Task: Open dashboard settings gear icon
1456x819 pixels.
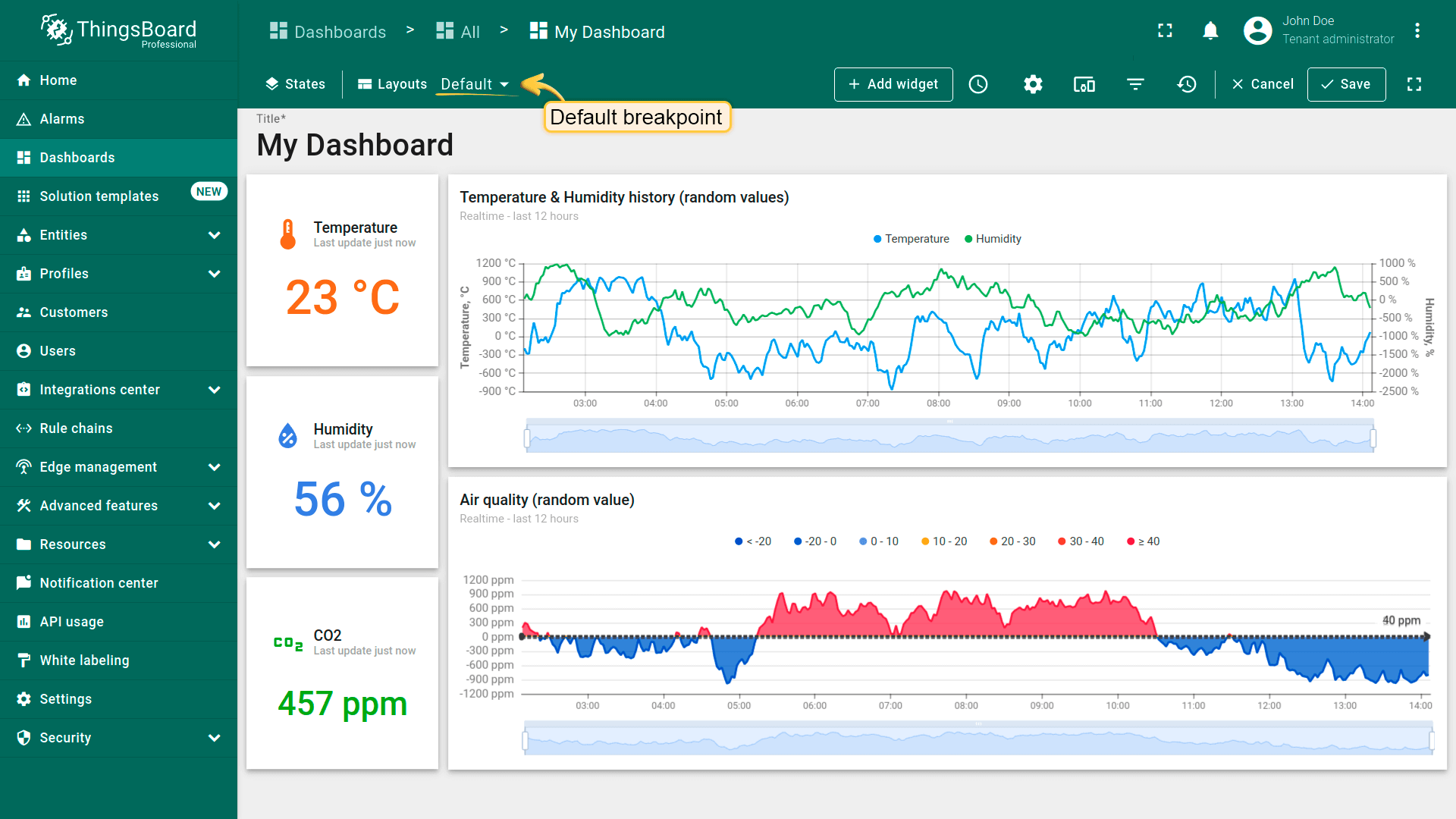Action: (x=1033, y=84)
